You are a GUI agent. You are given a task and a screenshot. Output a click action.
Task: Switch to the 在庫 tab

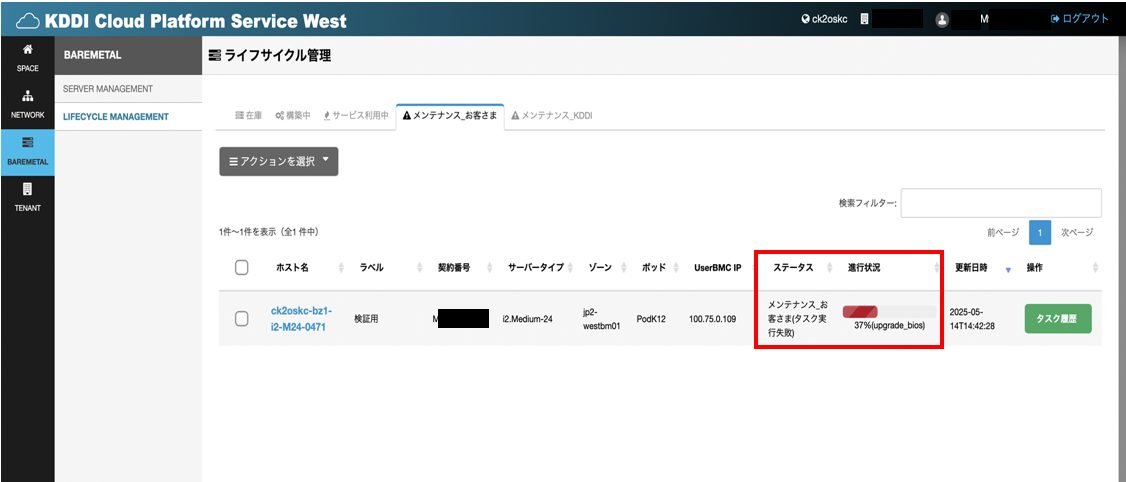tap(248, 116)
